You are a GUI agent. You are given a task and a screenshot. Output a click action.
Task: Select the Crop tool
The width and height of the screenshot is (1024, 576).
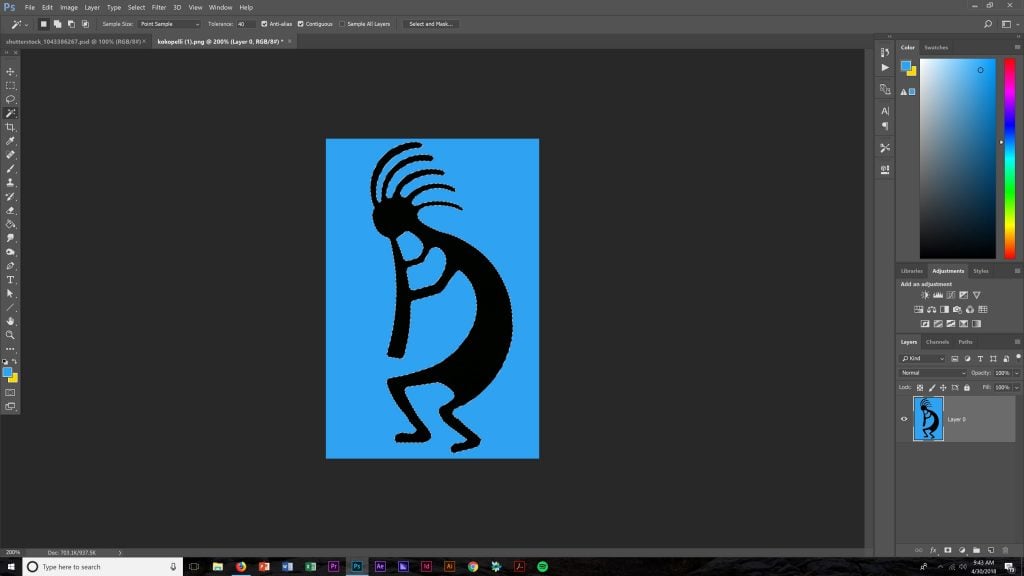coord(10,128)
